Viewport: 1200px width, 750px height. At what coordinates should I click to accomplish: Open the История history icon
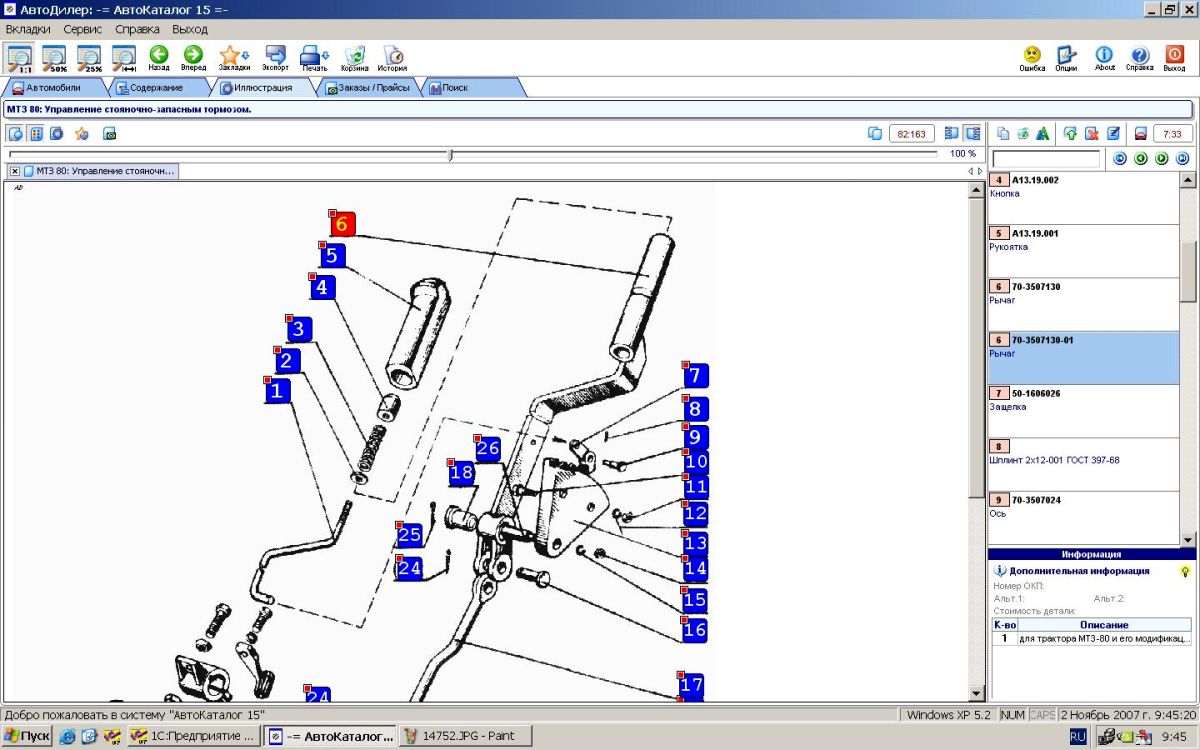392,56
